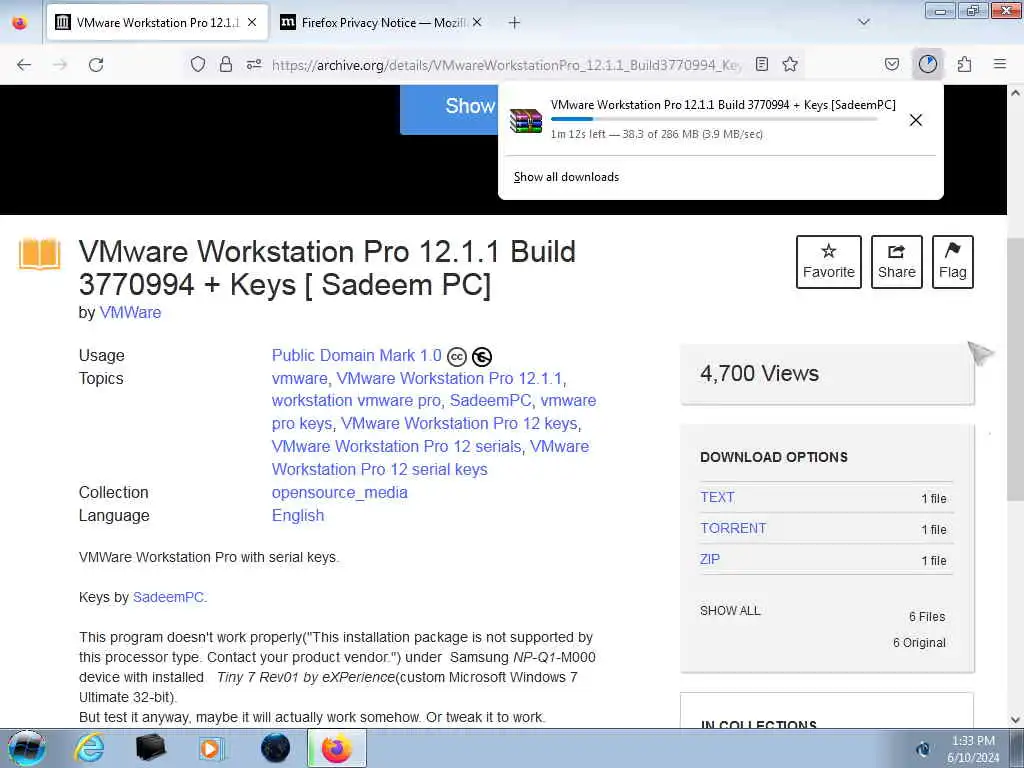The height and width of the screenshot is (768, 1024).
Task: Click the WinRAR archive download icon
Action: tap(526, 121)
